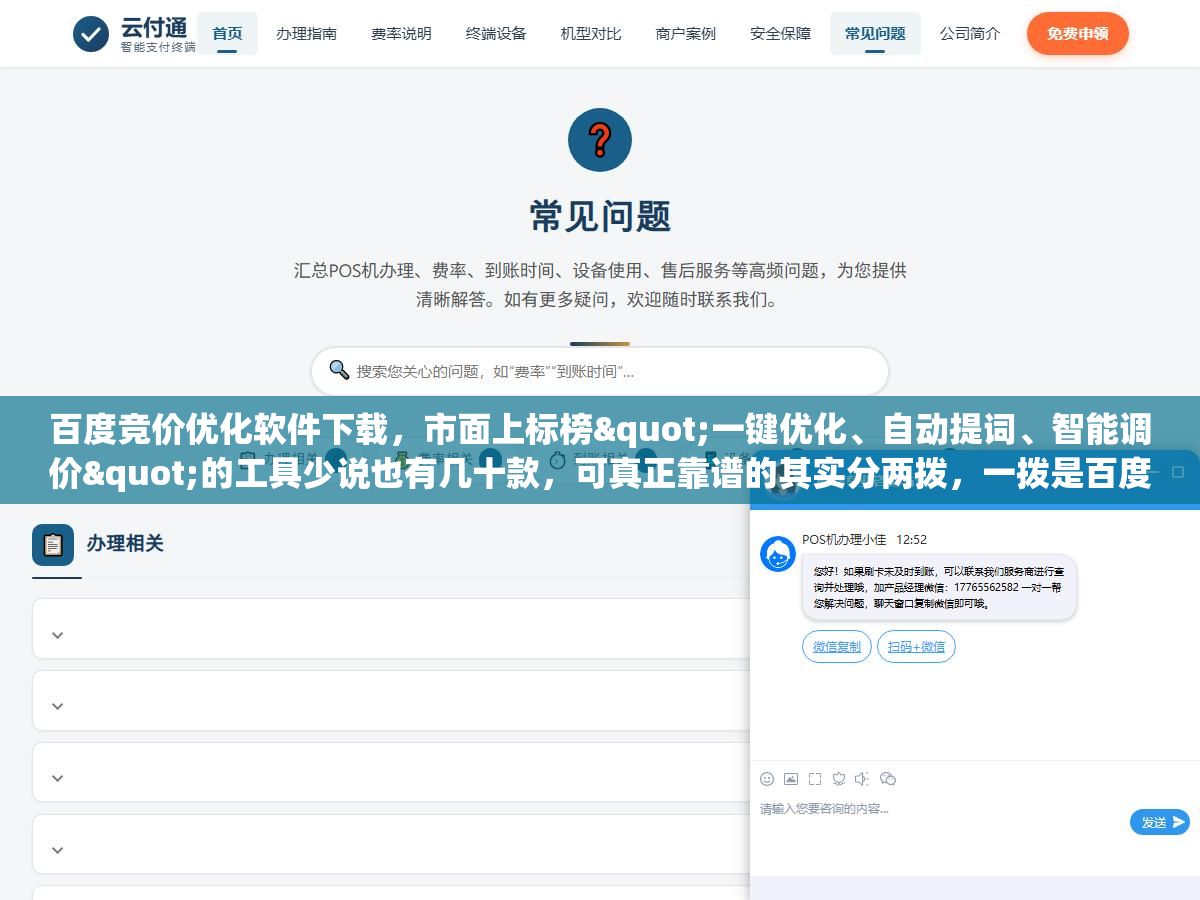Click the 百度竞价优化软件下载 banner text

[x=600, y=451]
